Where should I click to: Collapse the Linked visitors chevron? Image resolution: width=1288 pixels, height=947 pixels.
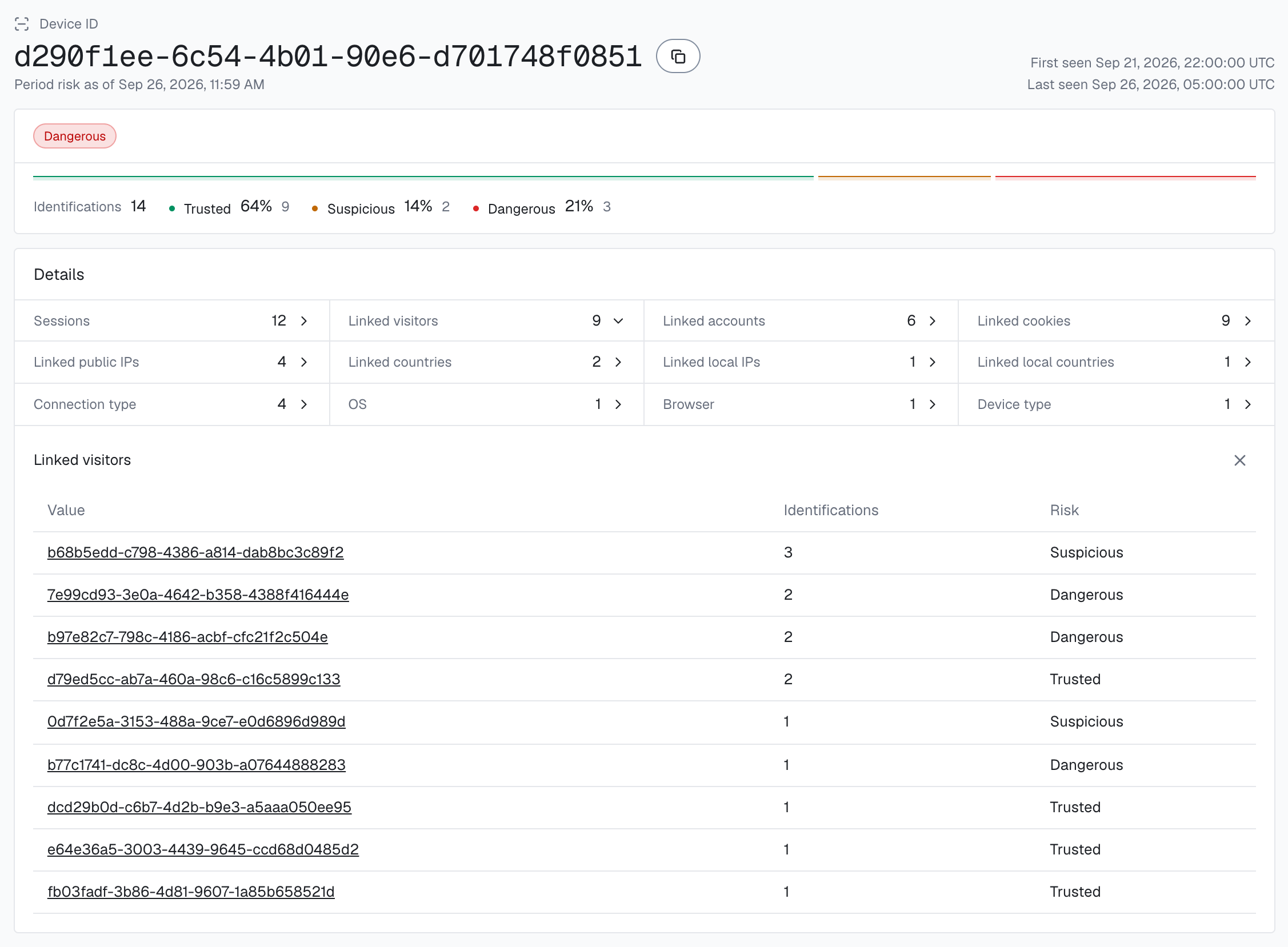click(x=618, y=321)
